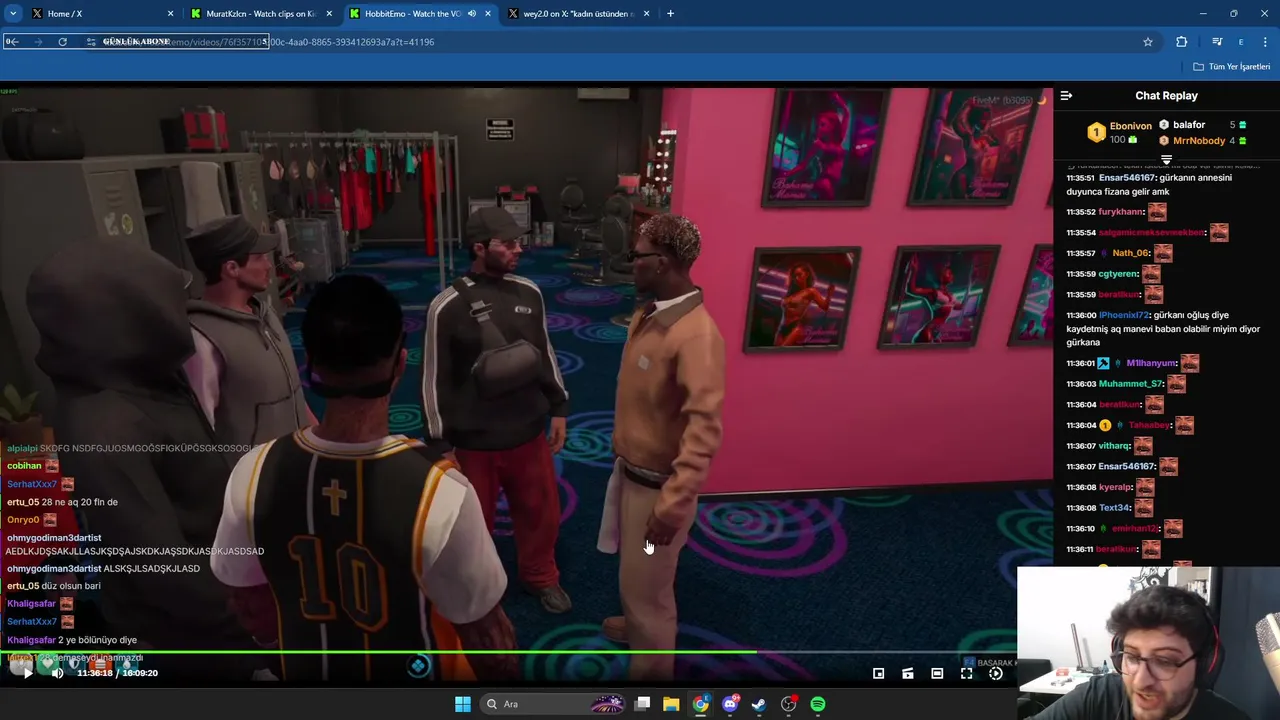Click chat username M1lhanyum
The image size is (1280, 720).
point(1151,363)
